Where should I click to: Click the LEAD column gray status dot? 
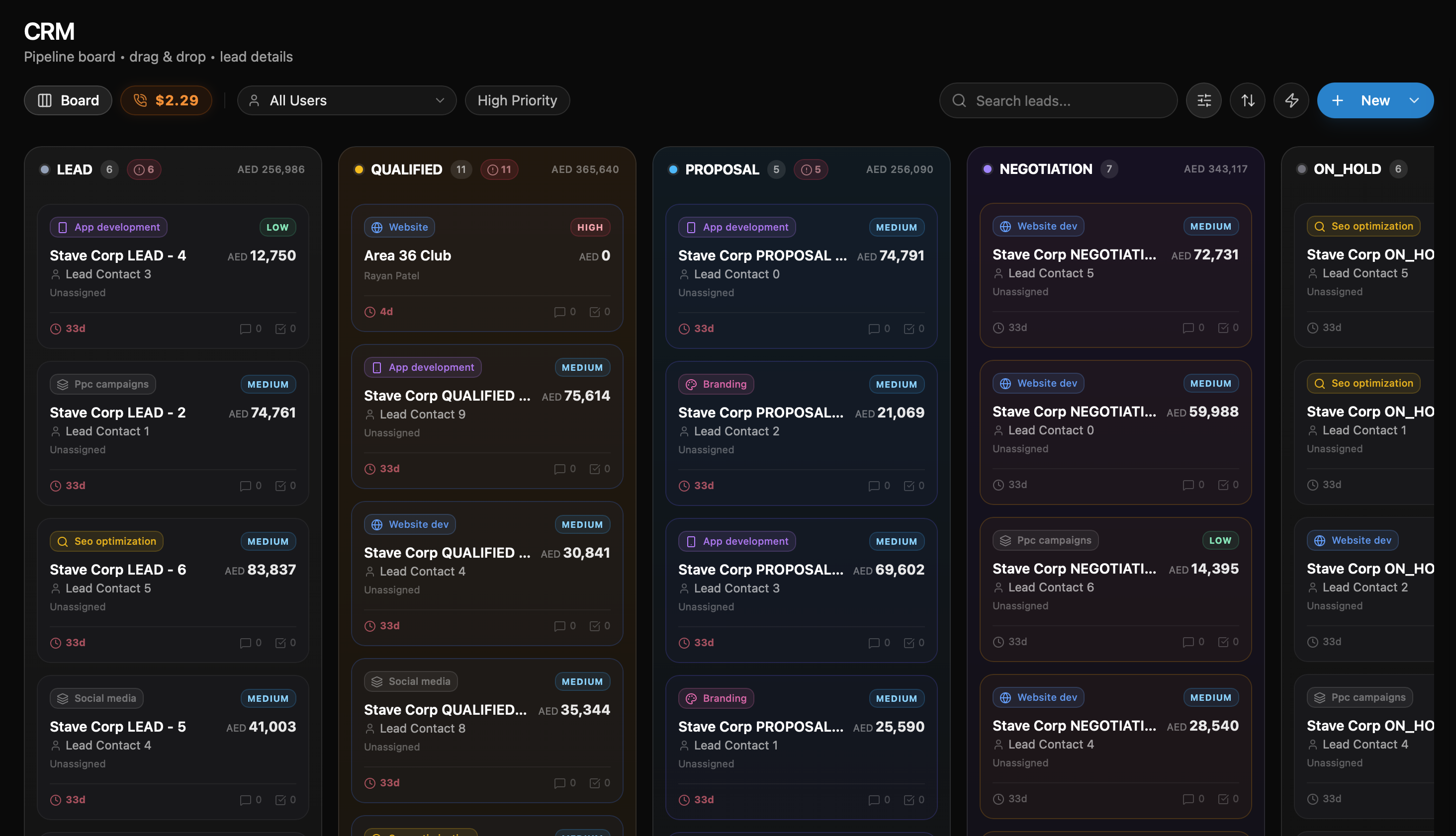click(x=44, y=169)
